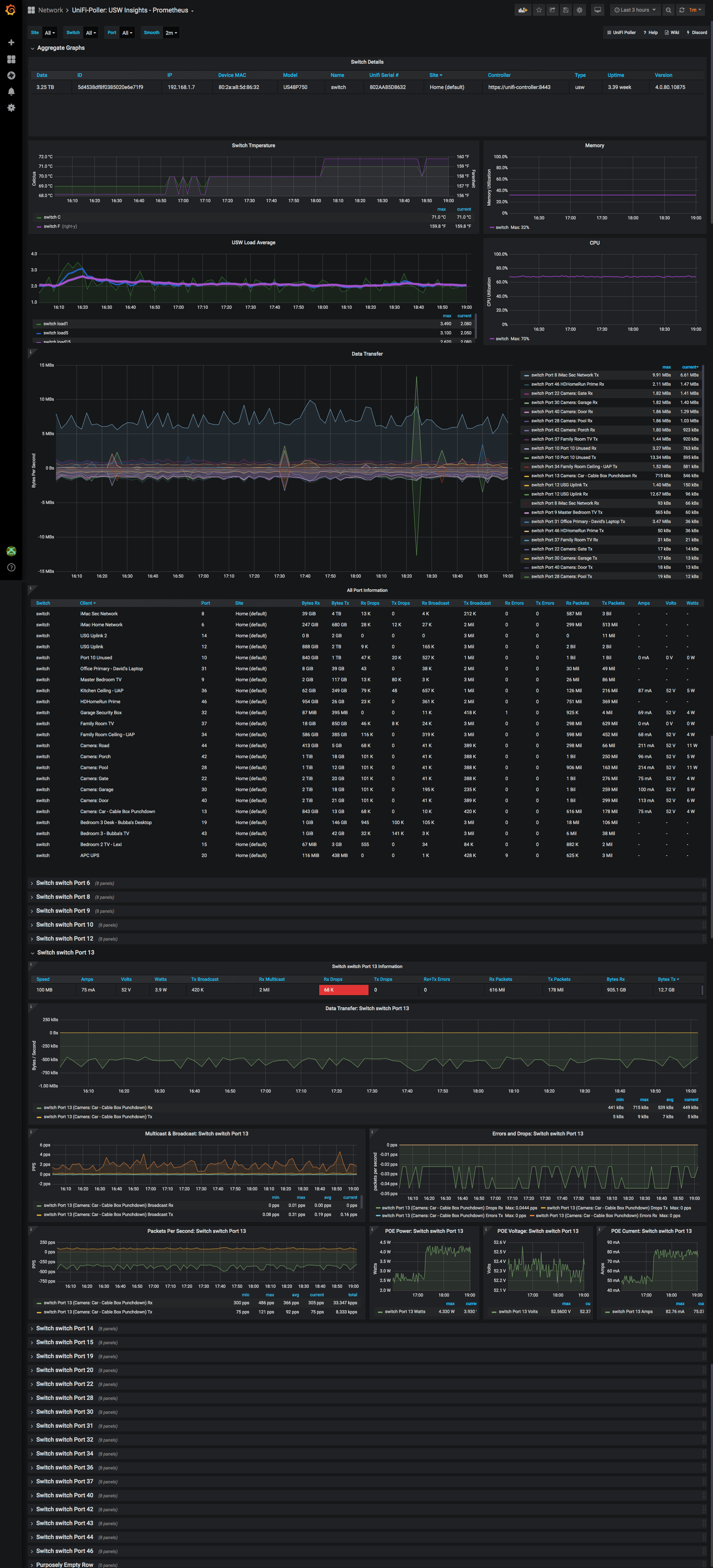Sort the port table by Client column
The image size is (713, 1568).
click(87, 603)
